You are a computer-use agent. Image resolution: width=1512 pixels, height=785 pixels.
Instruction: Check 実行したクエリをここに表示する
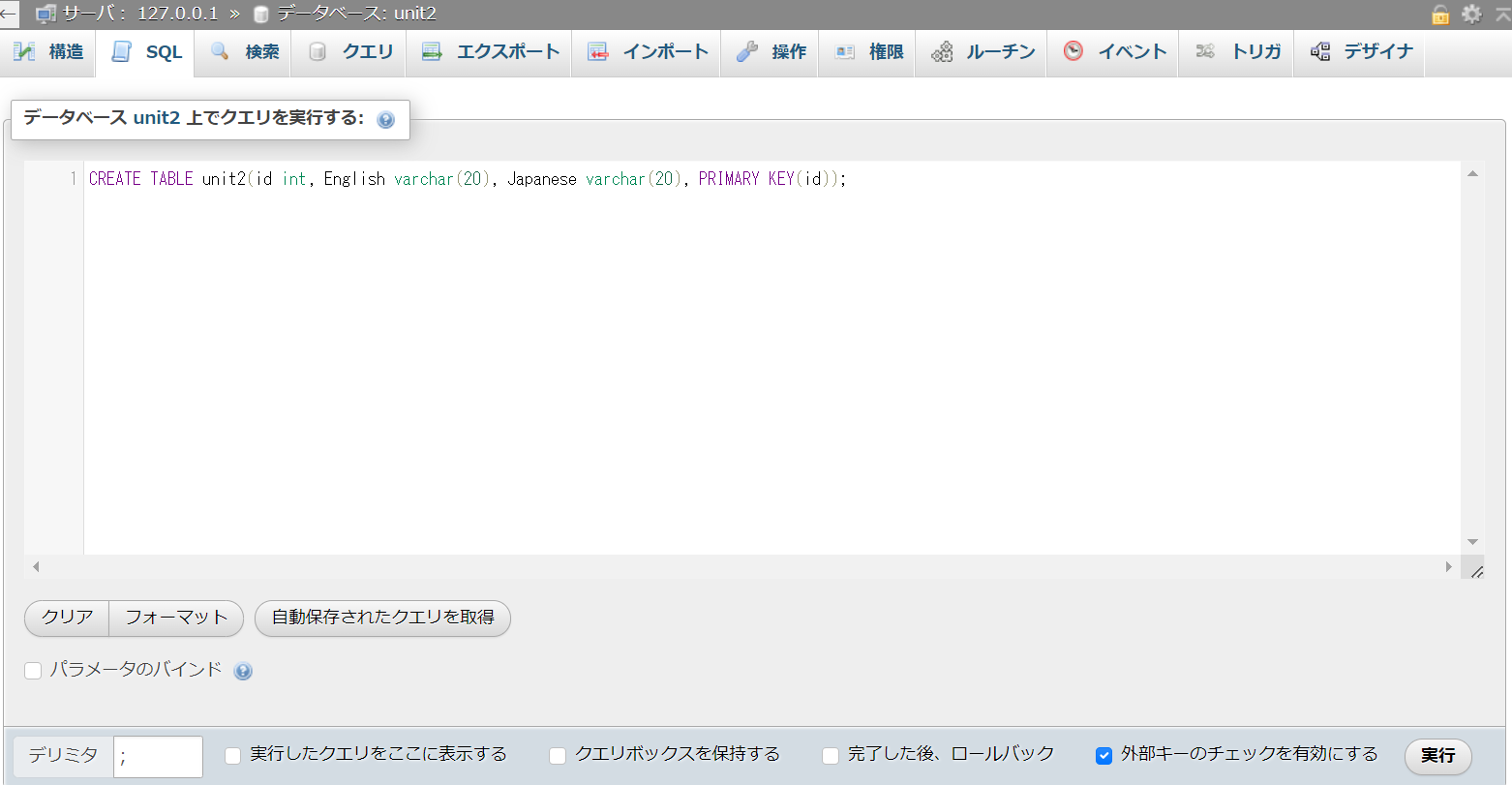(232, 755)
